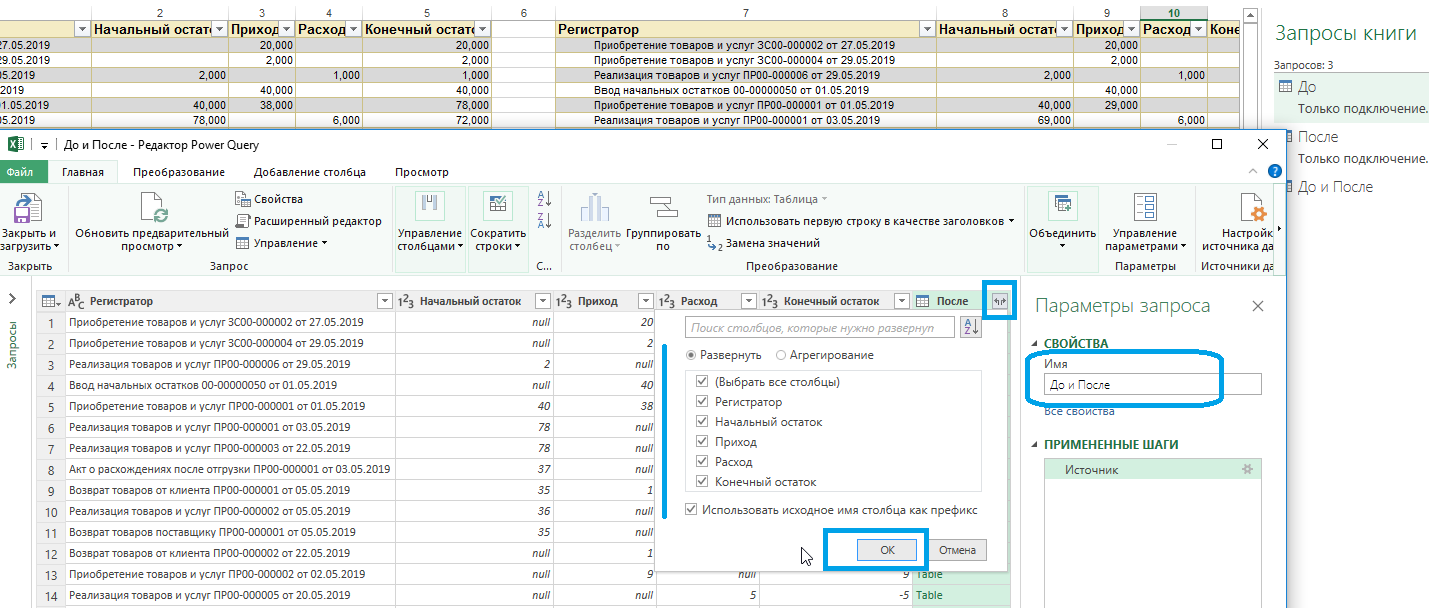Select the Агрегирование radio button

(781, 355)
